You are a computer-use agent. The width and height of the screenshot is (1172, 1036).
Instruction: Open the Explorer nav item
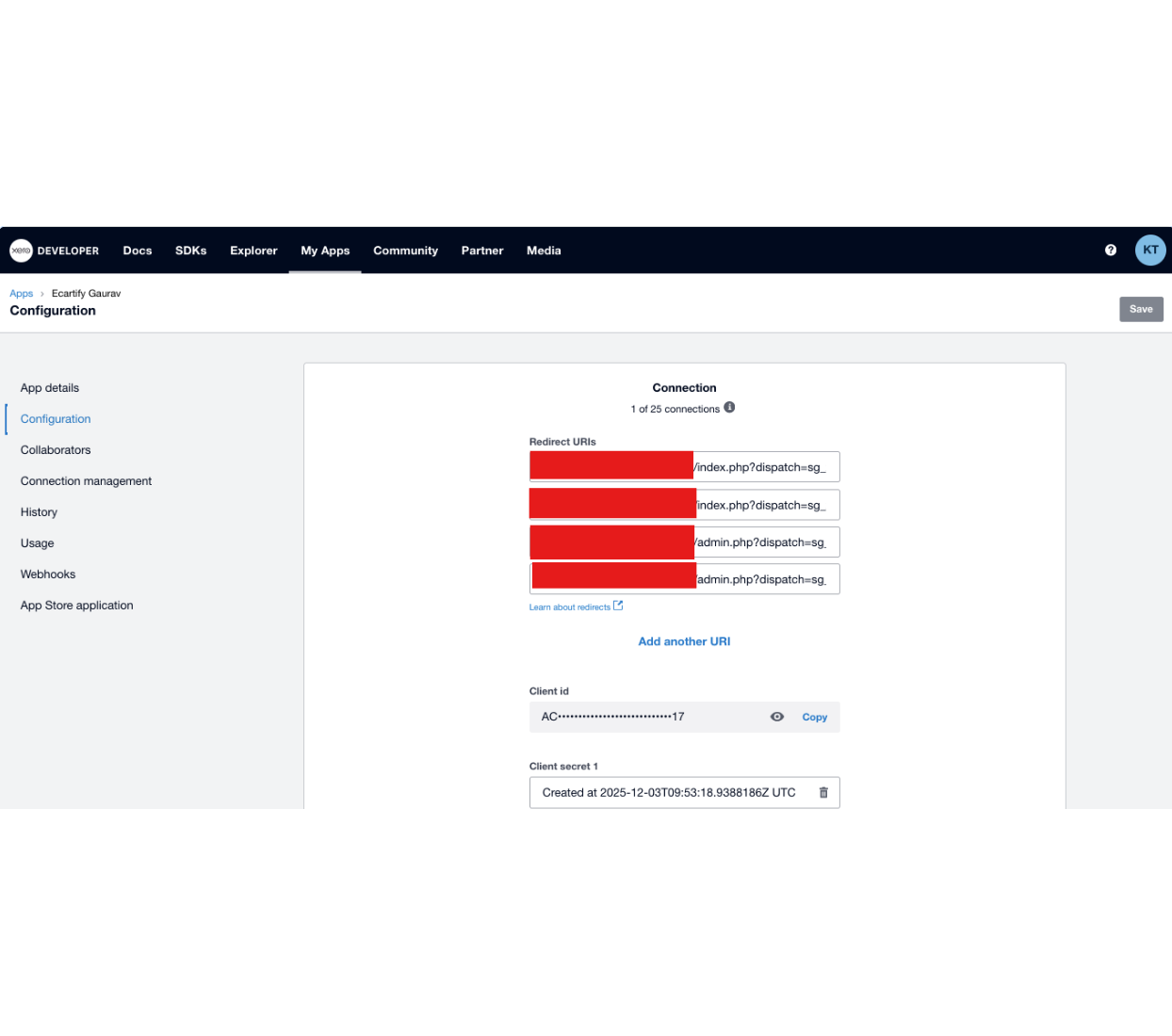click(x=253, y=251)
